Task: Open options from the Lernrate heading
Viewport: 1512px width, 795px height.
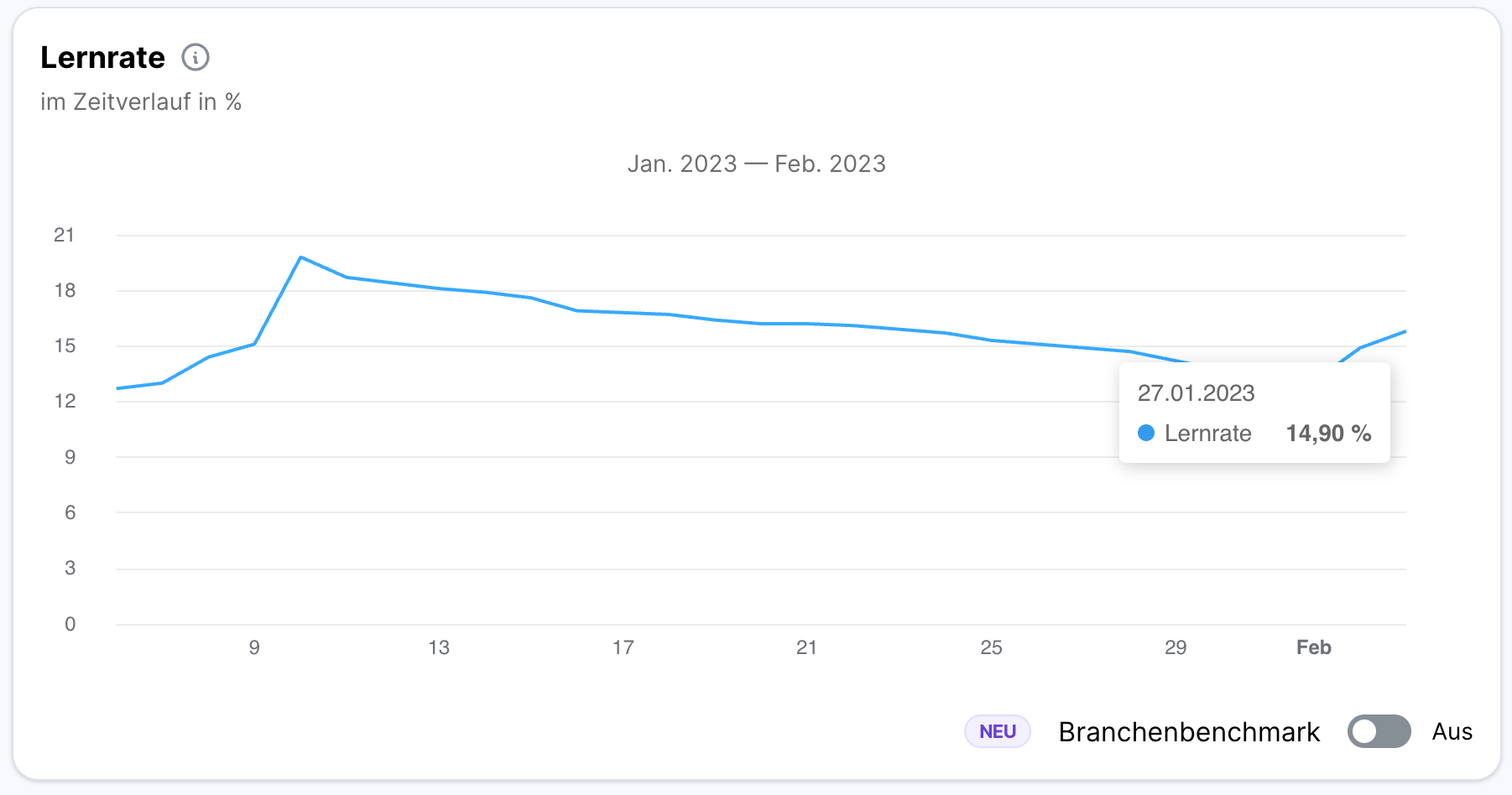Action: pyautogui.click(x=102, y=58)
